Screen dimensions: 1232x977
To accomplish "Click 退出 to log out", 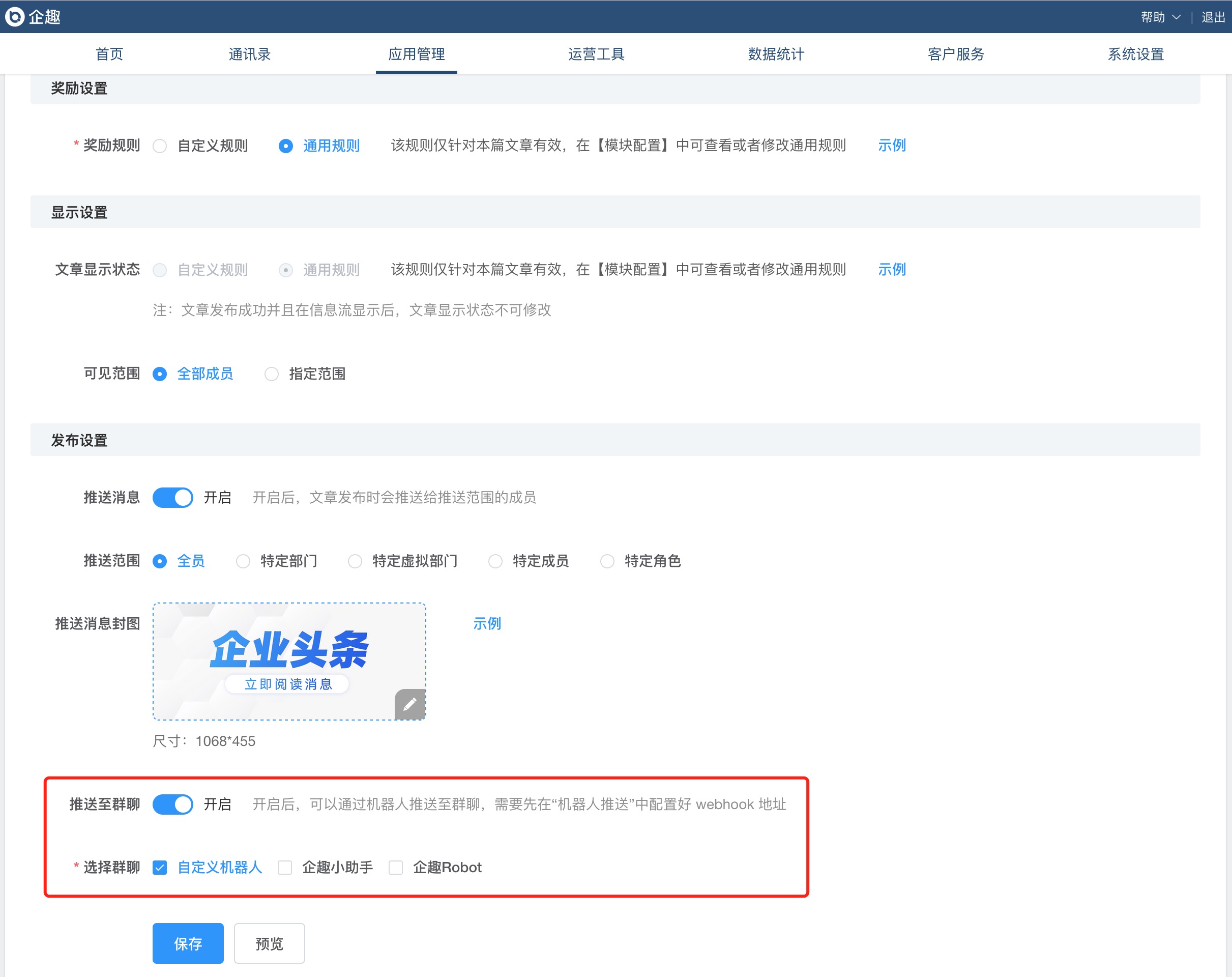I will [1213, 17].
